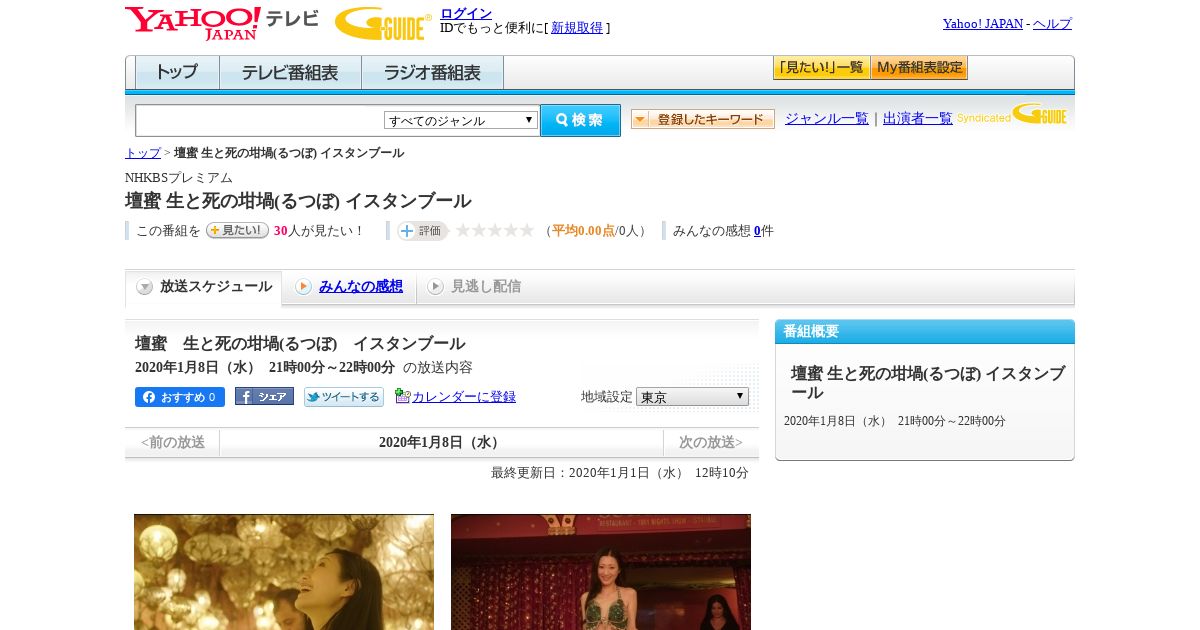Click the Facebook おすすめ button
Image resolution: width=1200 pixels, height=630 pixels.
point(180,397)
